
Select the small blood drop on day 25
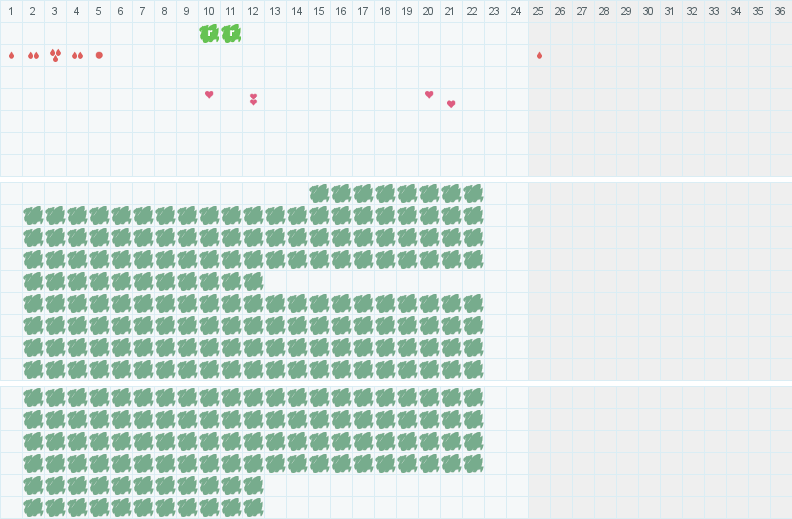point(539,56)
